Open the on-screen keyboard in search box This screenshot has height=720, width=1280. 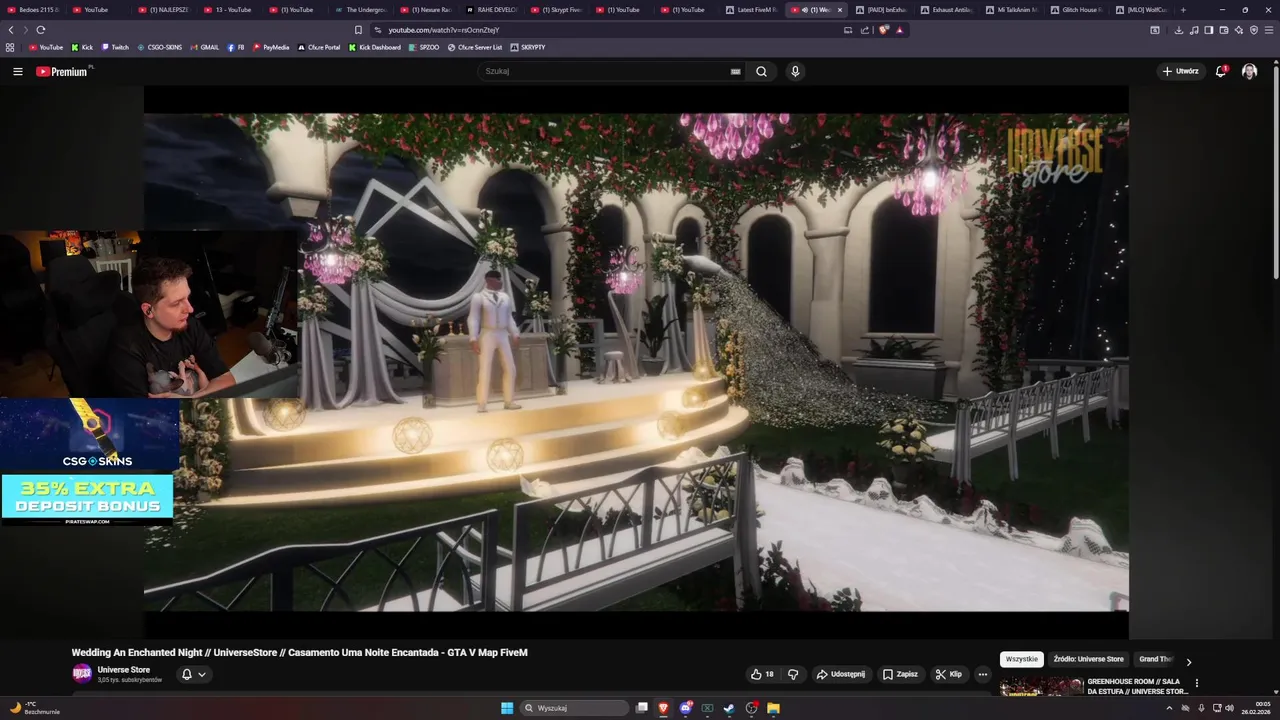(735, 71)
